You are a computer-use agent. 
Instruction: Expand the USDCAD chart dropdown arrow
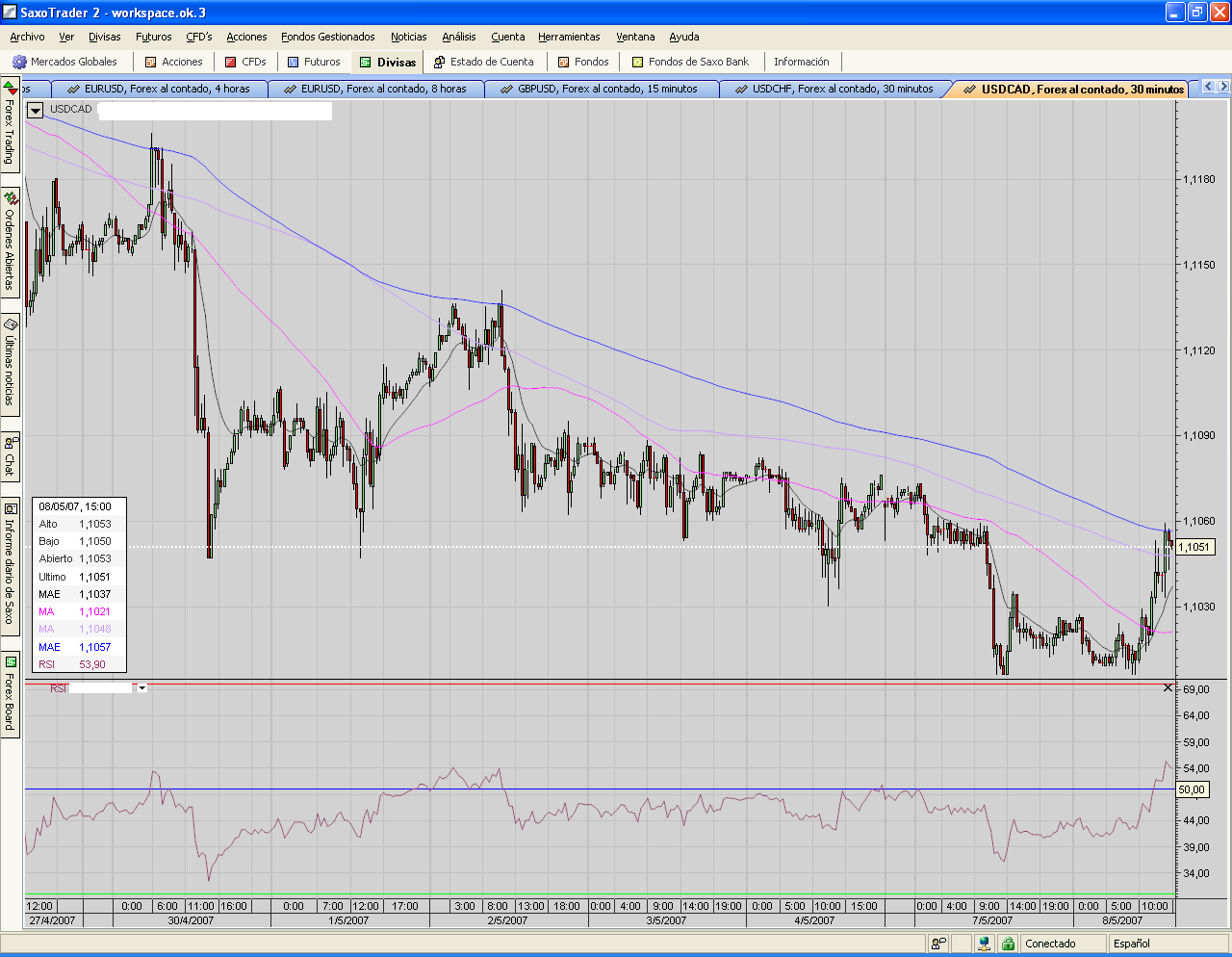36,110
